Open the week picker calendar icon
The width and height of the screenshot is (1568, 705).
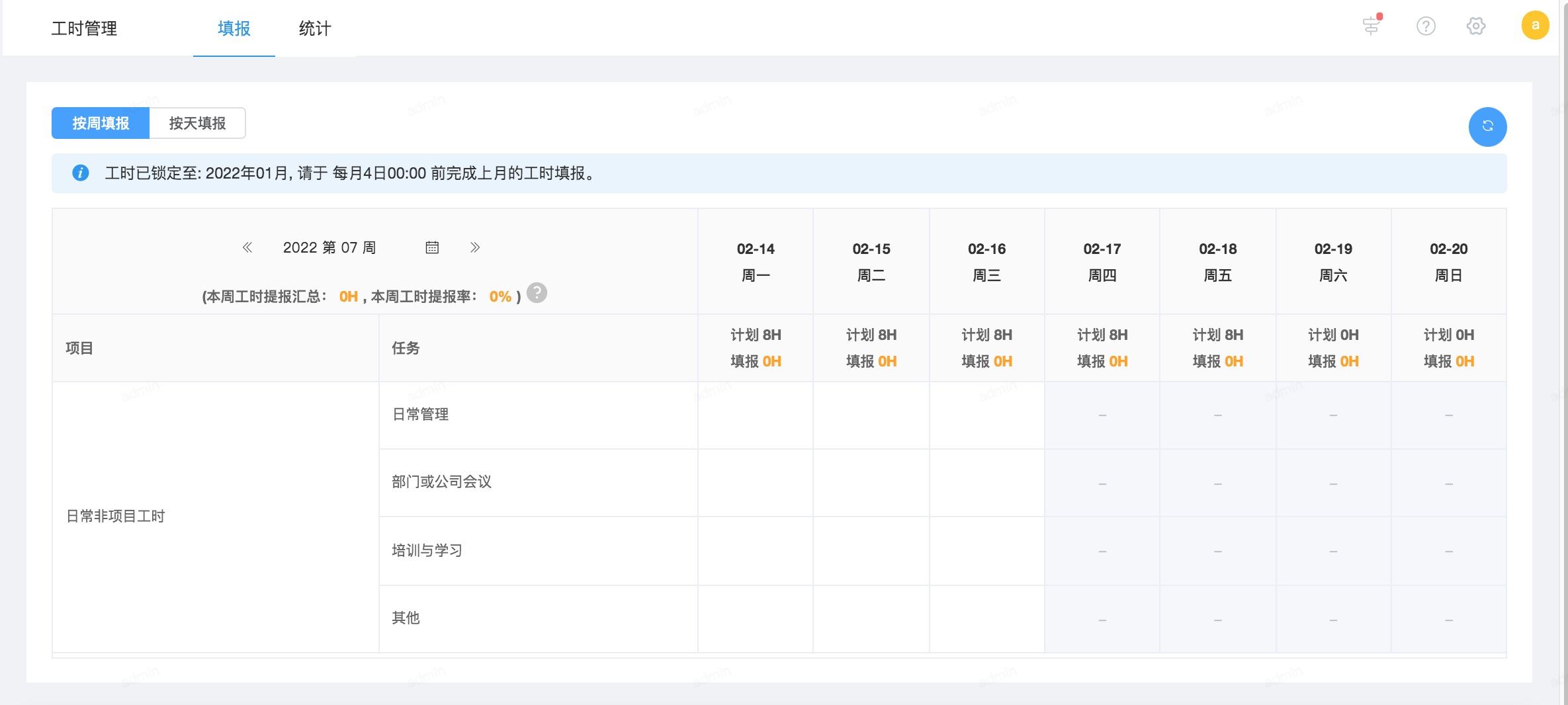pos(432,247)
